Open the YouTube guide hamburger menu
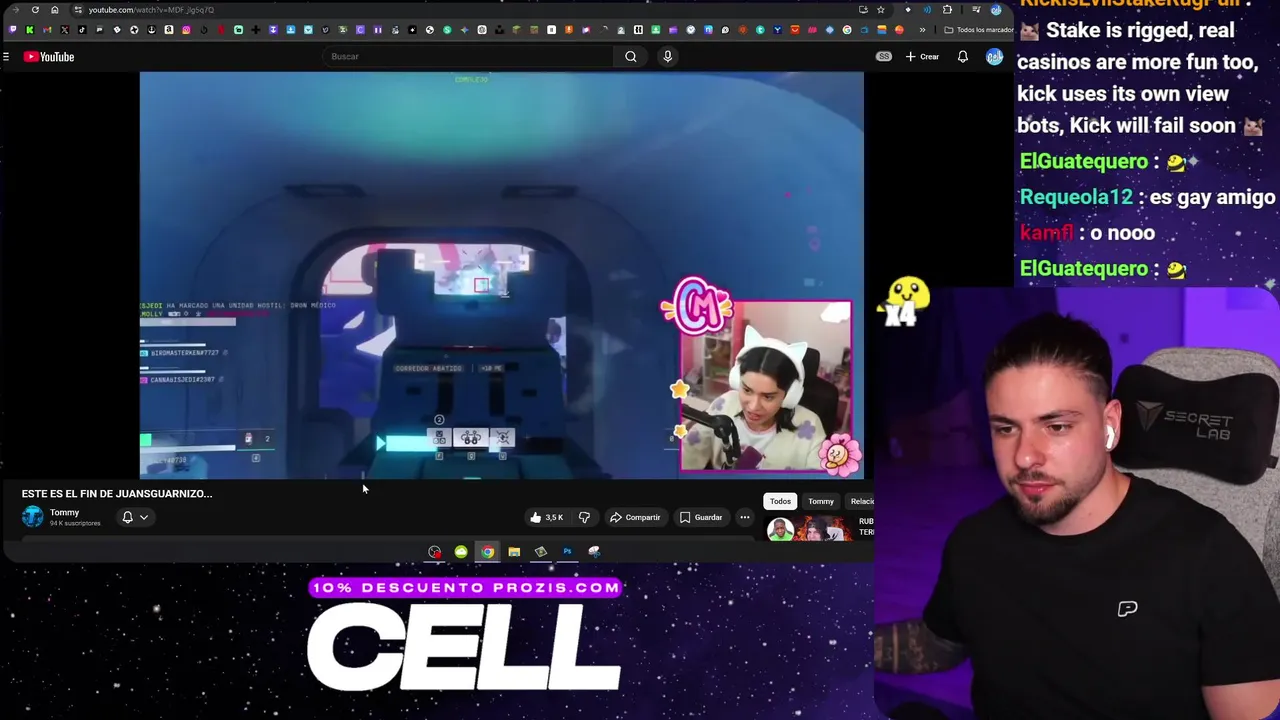1280x720 pixels. [x=6, y=57]
